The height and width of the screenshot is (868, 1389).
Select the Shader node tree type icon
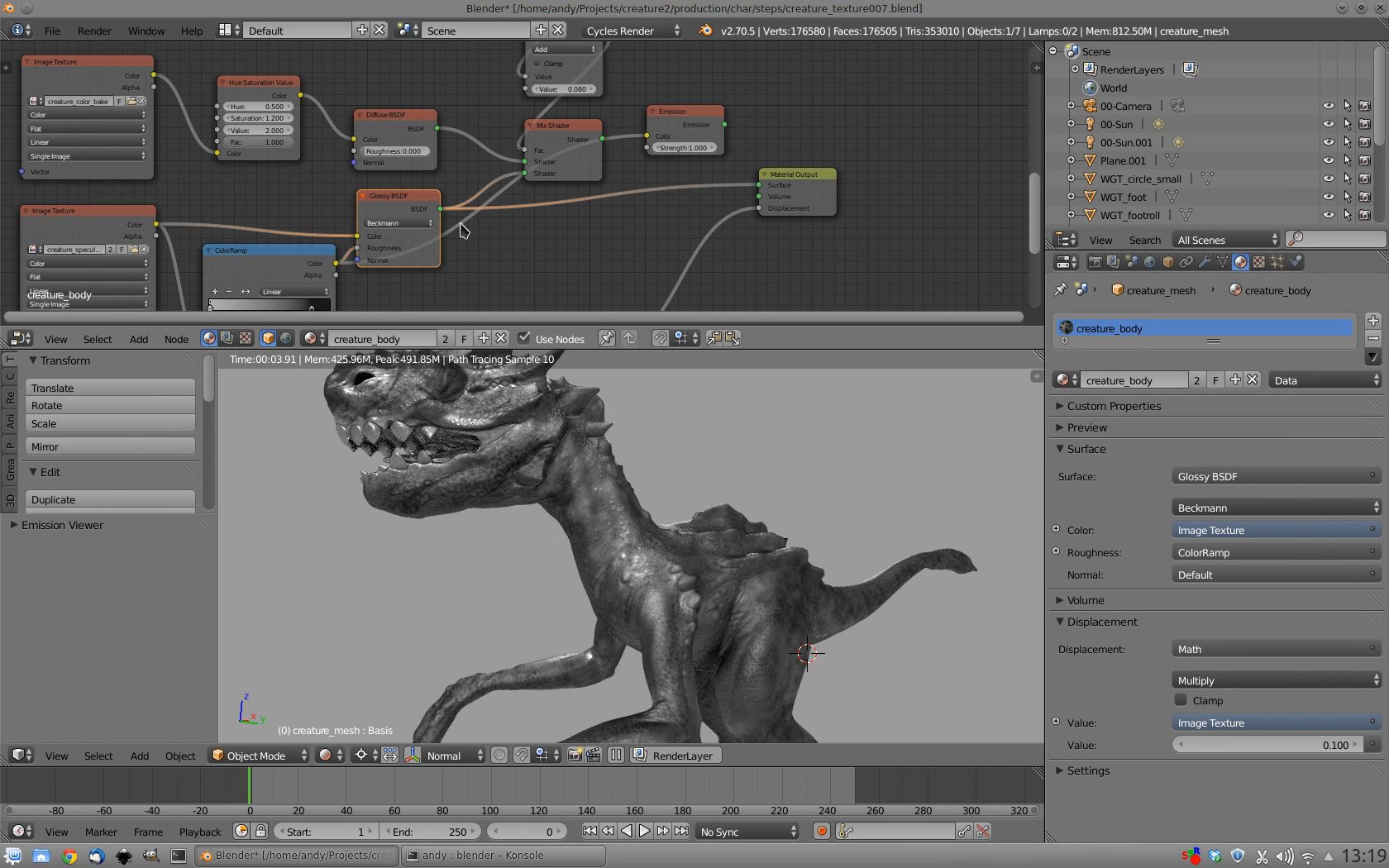tap(209, 338)
